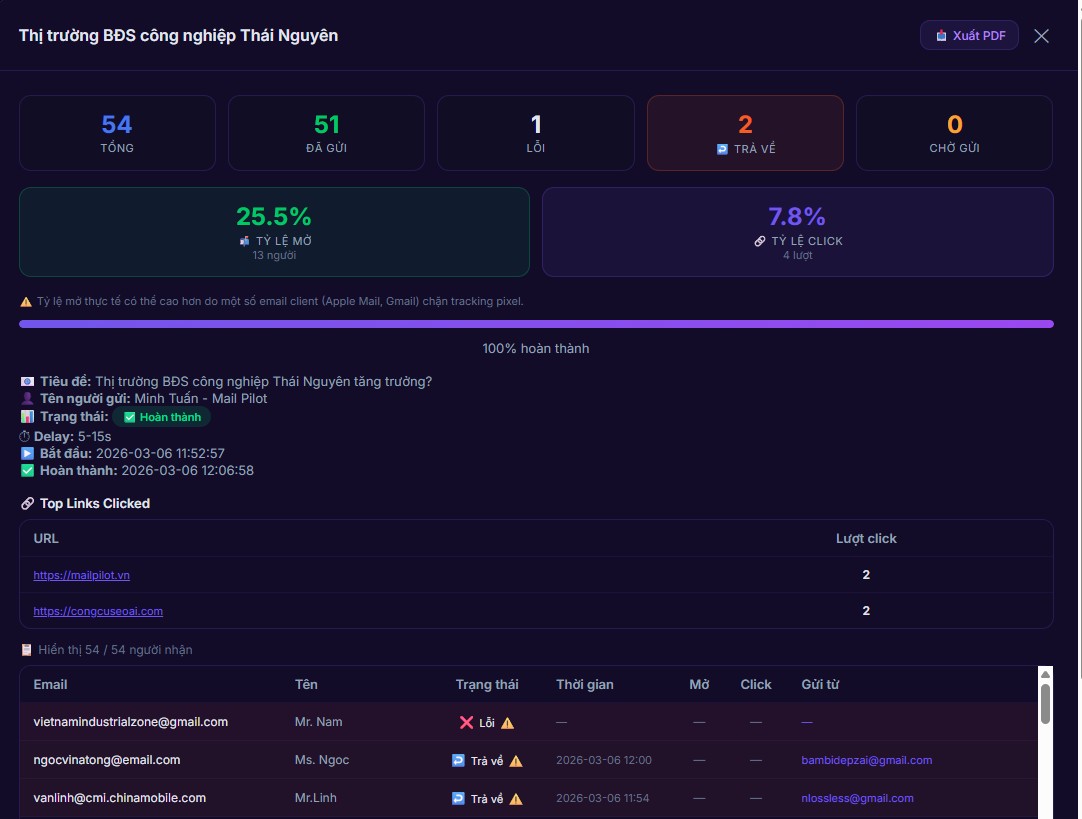1082x819 pixels.
Task: Click warning icon in Mr.Linh row
Action: click(x=516, y=799)
